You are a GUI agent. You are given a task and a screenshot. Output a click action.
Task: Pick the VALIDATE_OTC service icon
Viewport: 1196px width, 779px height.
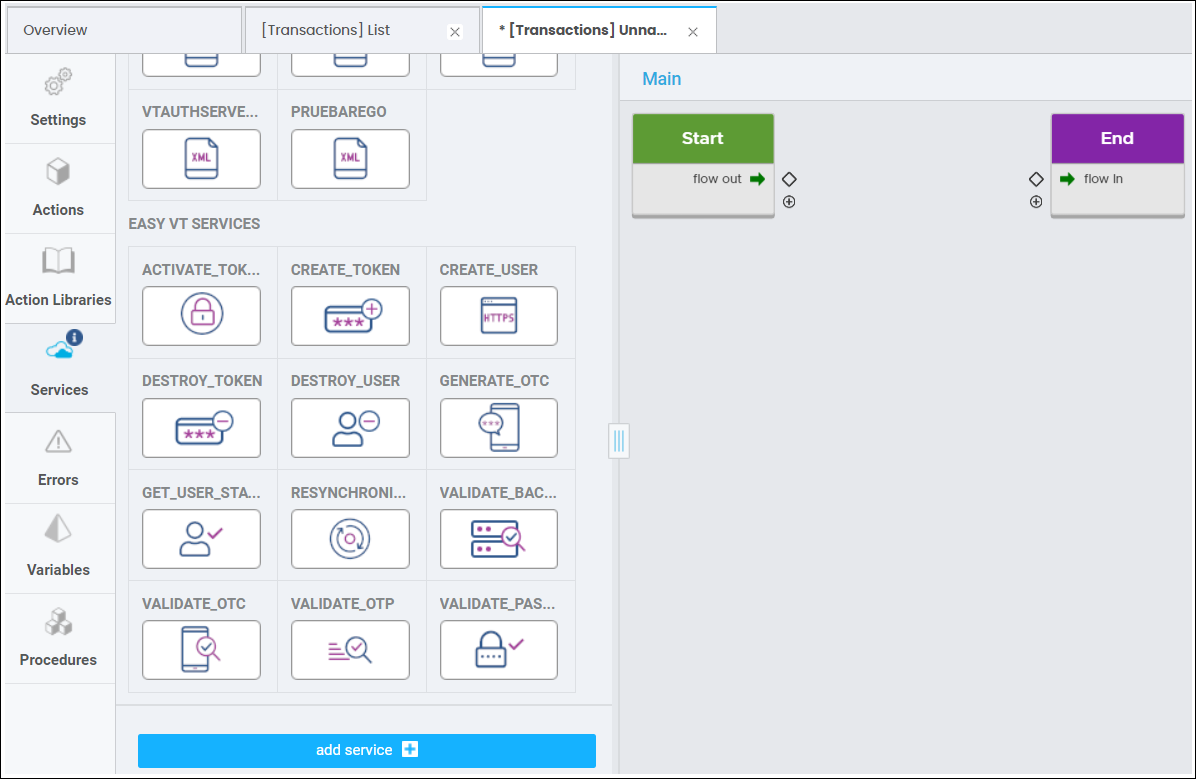[201, 650]
